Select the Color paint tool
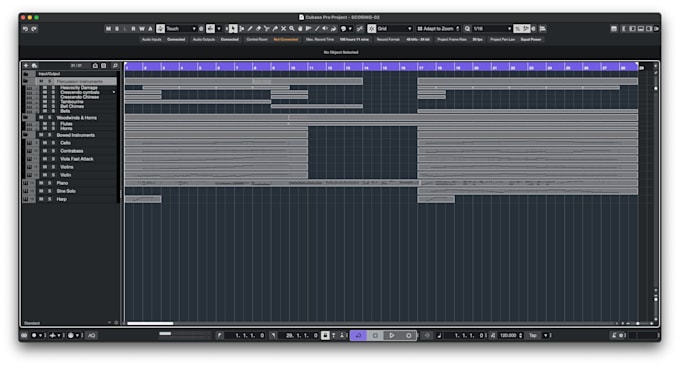Screen dimensions: 680x367 point(333,29)
